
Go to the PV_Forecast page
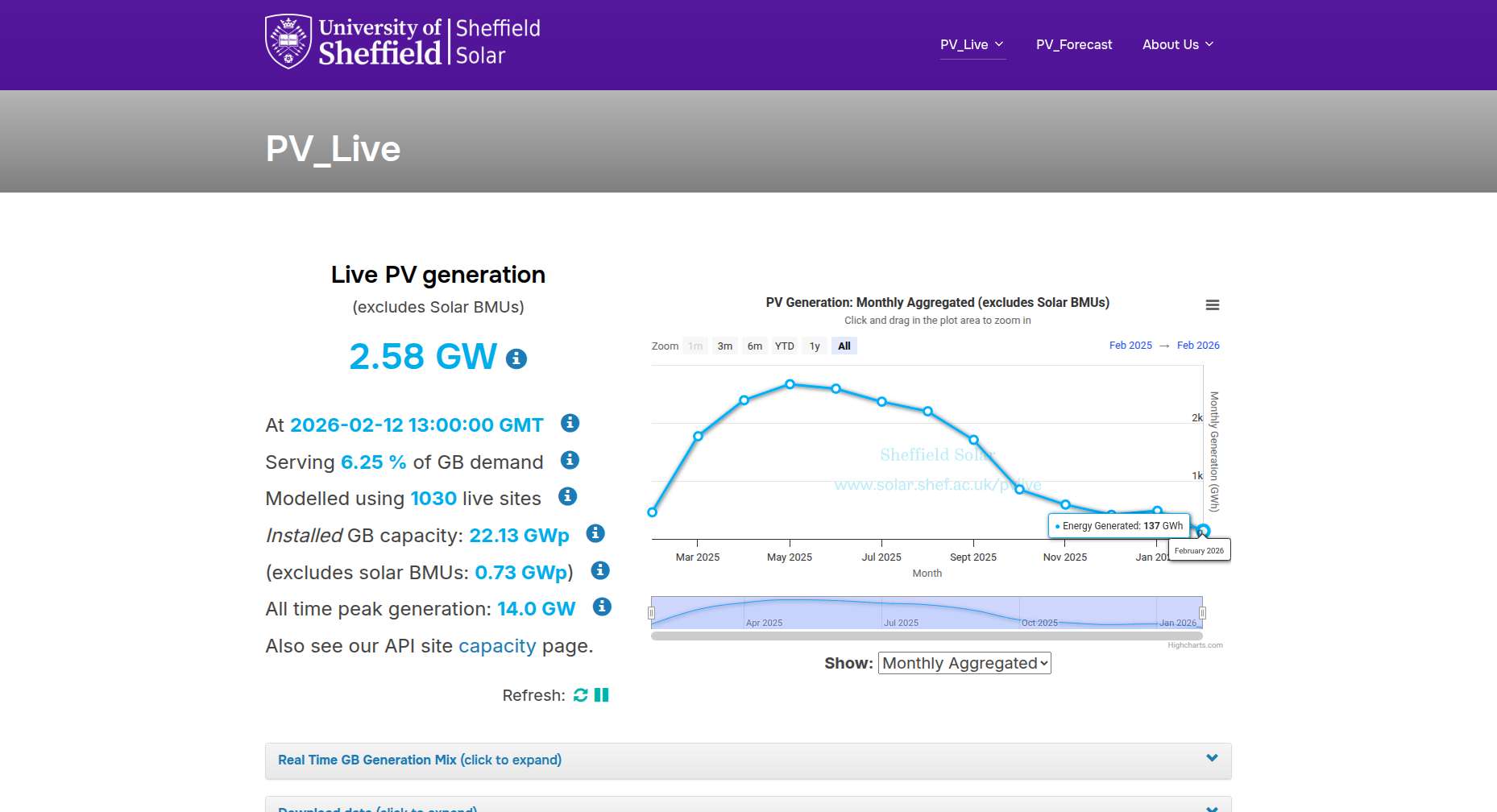[1073, 45]
